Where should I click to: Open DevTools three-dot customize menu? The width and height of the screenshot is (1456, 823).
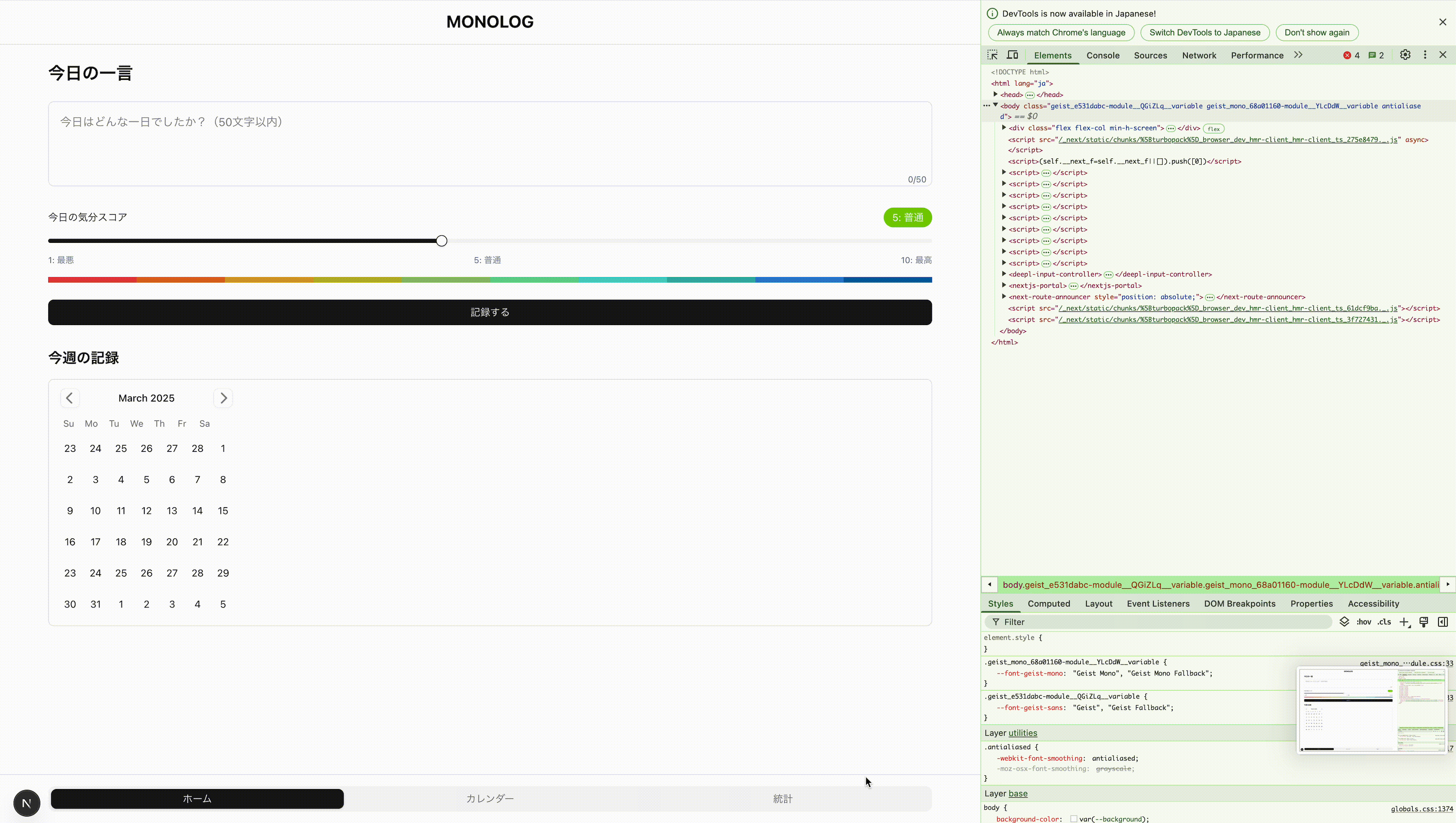click(1425, 55)
